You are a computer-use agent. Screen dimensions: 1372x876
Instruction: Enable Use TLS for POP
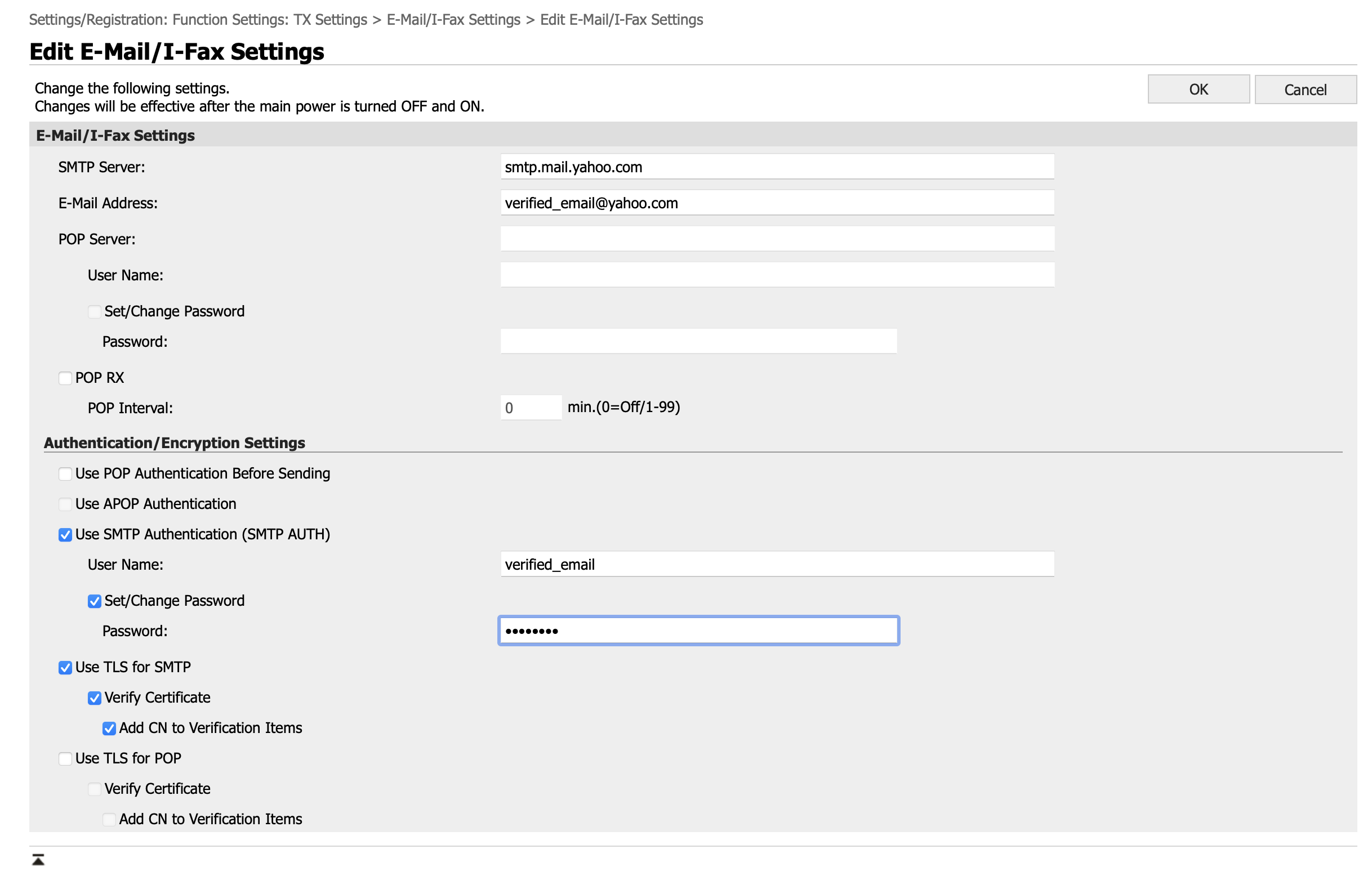(x=65, y=759)
